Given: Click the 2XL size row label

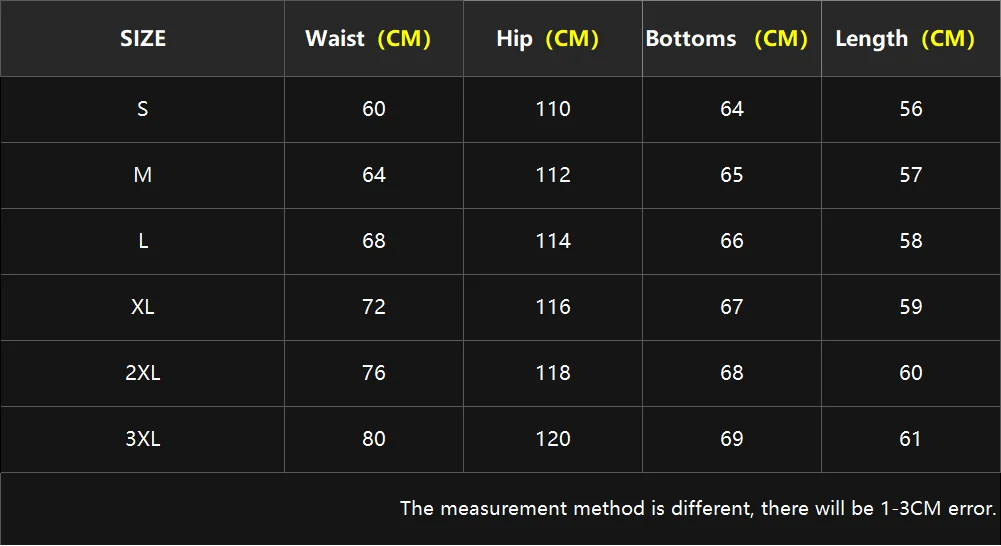Looking at the screenshot, I should 143,373.
